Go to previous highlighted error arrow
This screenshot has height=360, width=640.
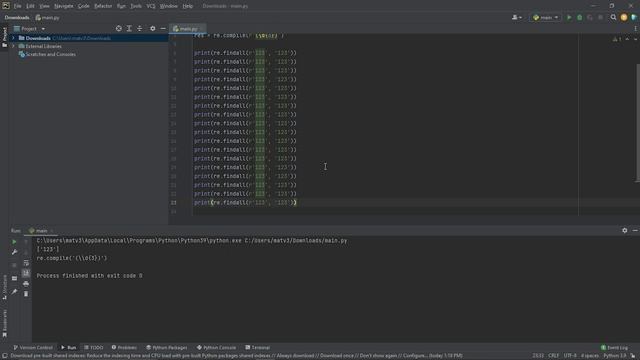(627, 39)
